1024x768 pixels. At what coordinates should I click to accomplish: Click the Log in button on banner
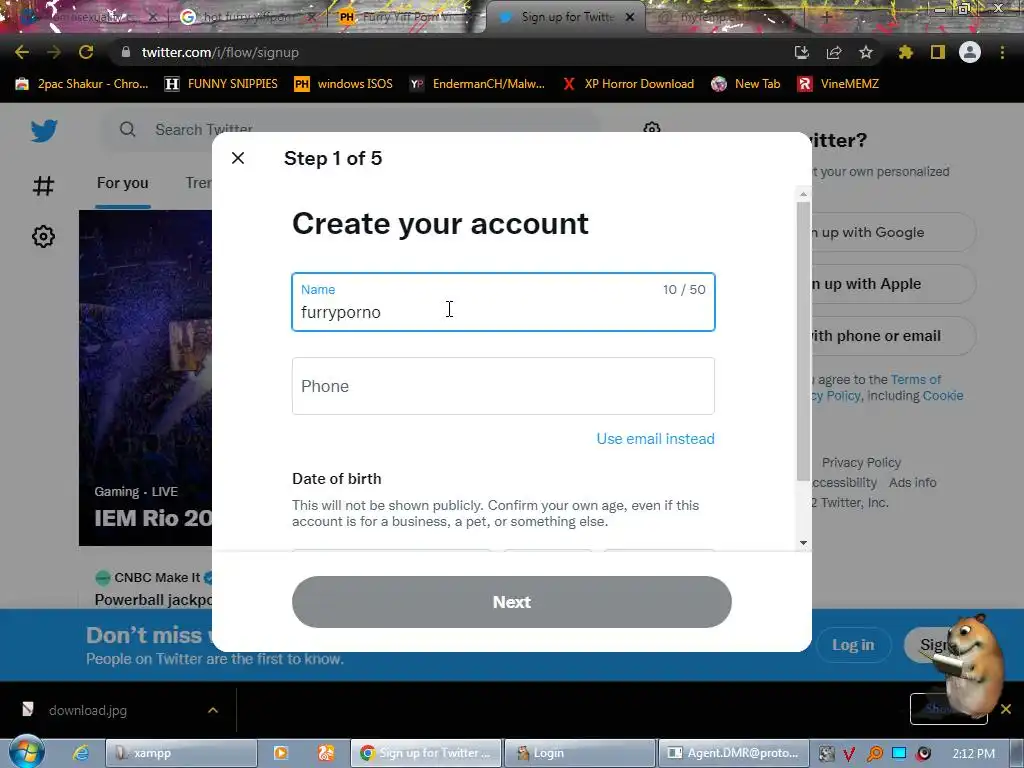tap(852, 645)
